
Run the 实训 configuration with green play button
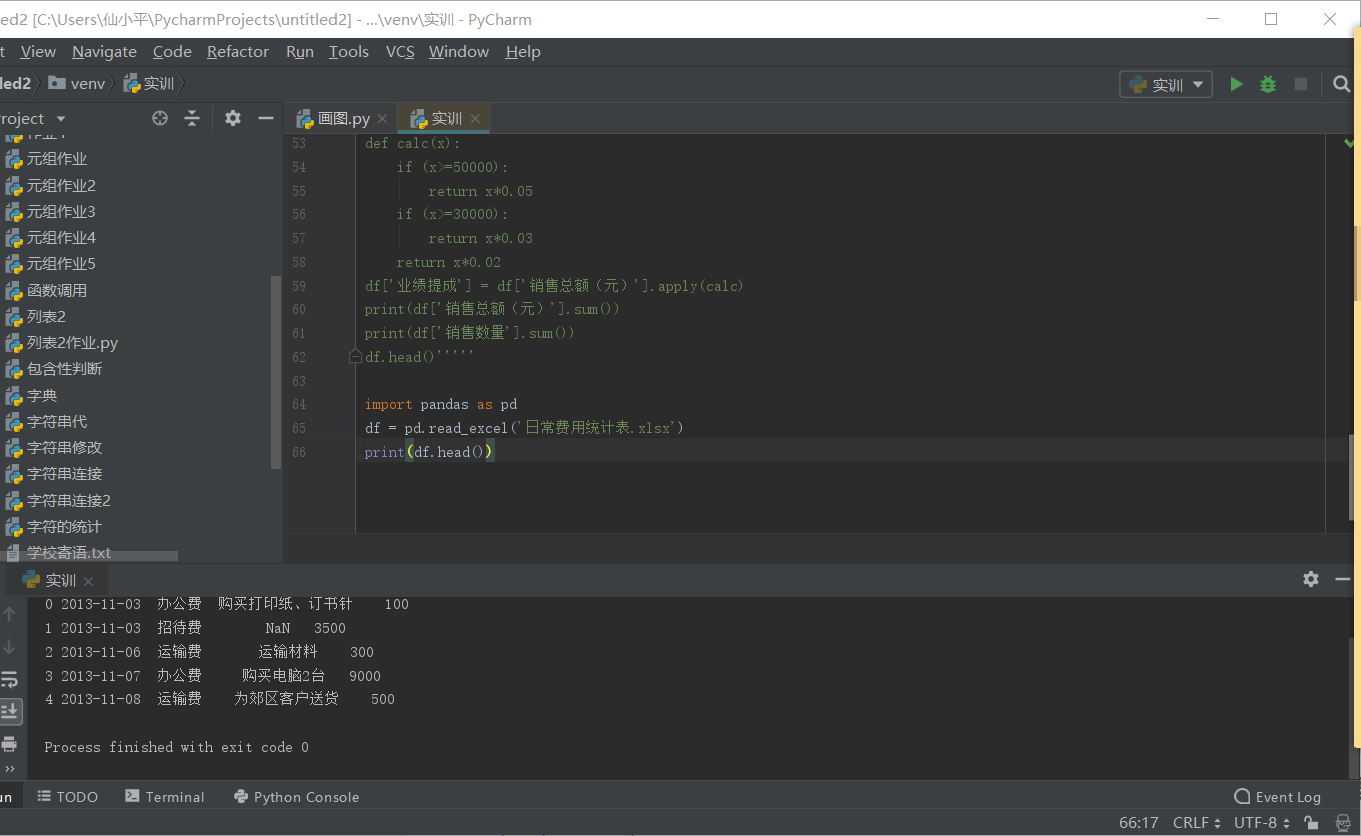pyautogui.click(x=1236, y=85)
